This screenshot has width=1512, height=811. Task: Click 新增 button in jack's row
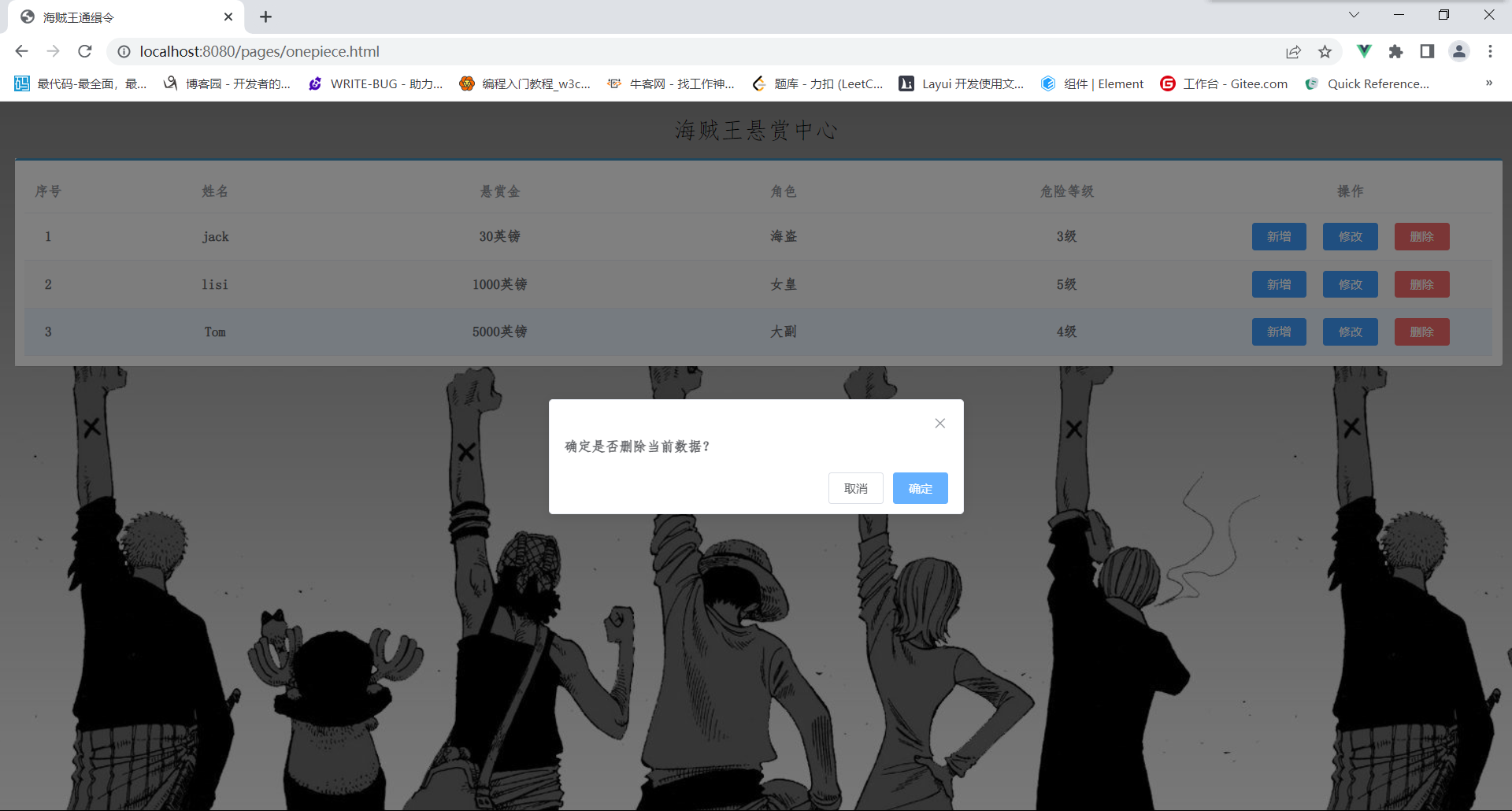click(x=1279, y=236)
